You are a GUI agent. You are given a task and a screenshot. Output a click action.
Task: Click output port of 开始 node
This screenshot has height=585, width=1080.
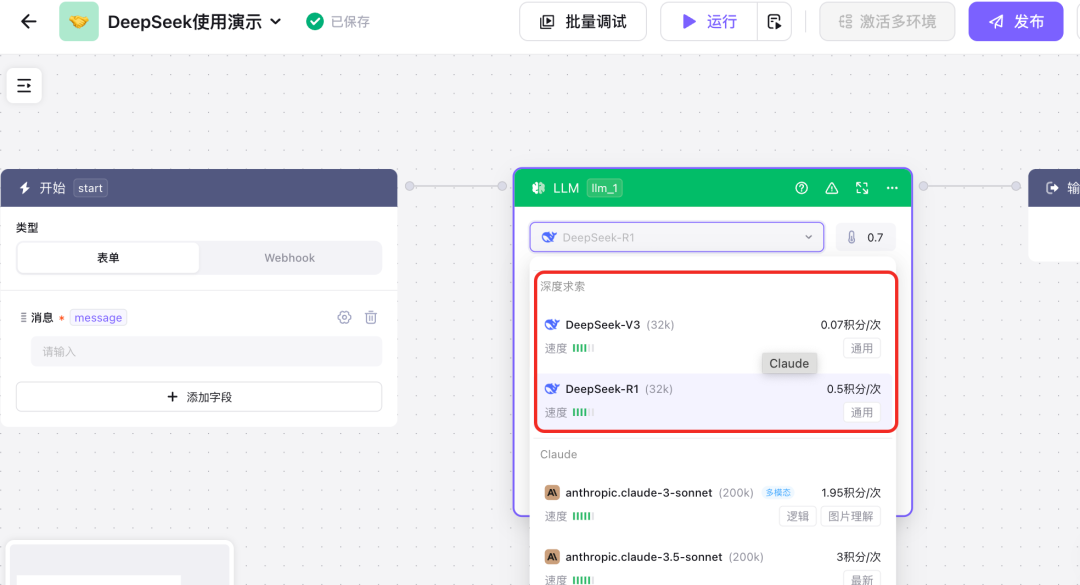(x=410, y=186)
